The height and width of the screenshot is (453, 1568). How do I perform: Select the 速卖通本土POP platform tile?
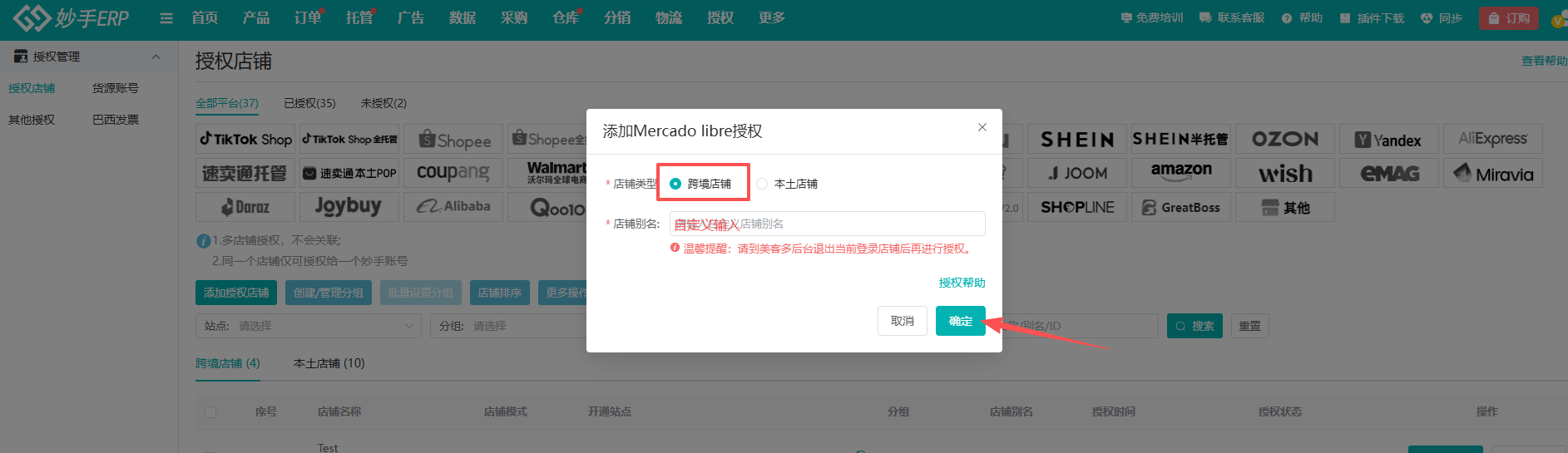coord(349,173)
